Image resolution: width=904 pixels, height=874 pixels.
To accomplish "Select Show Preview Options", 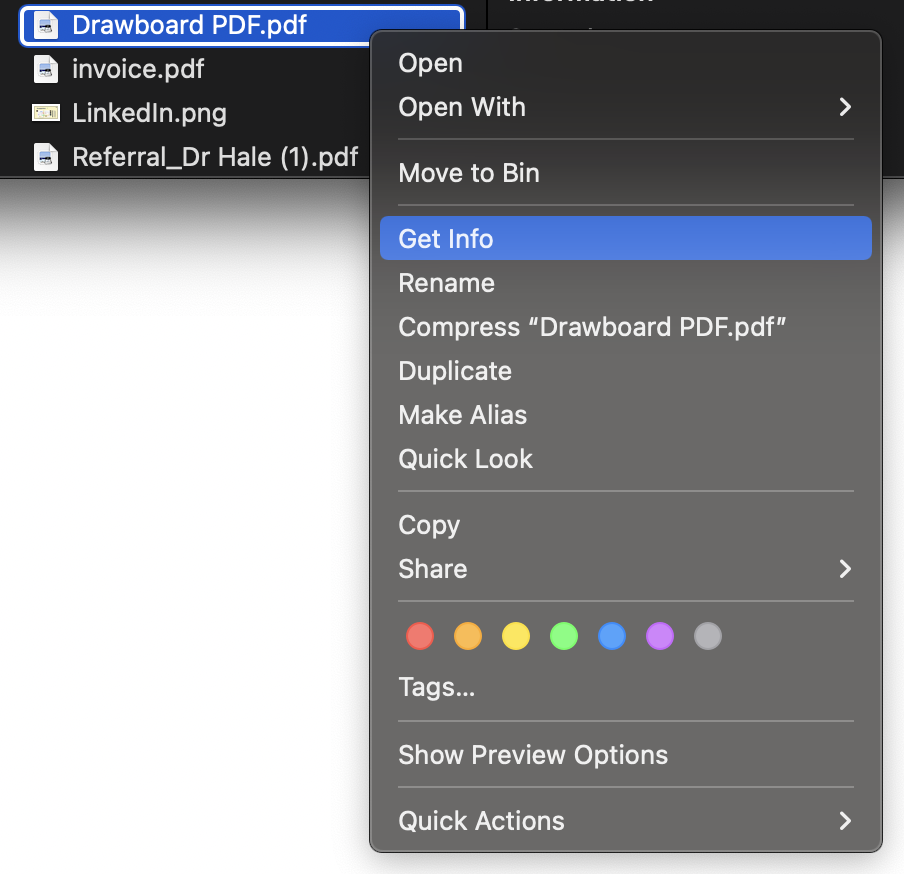I will pos(533,755).
